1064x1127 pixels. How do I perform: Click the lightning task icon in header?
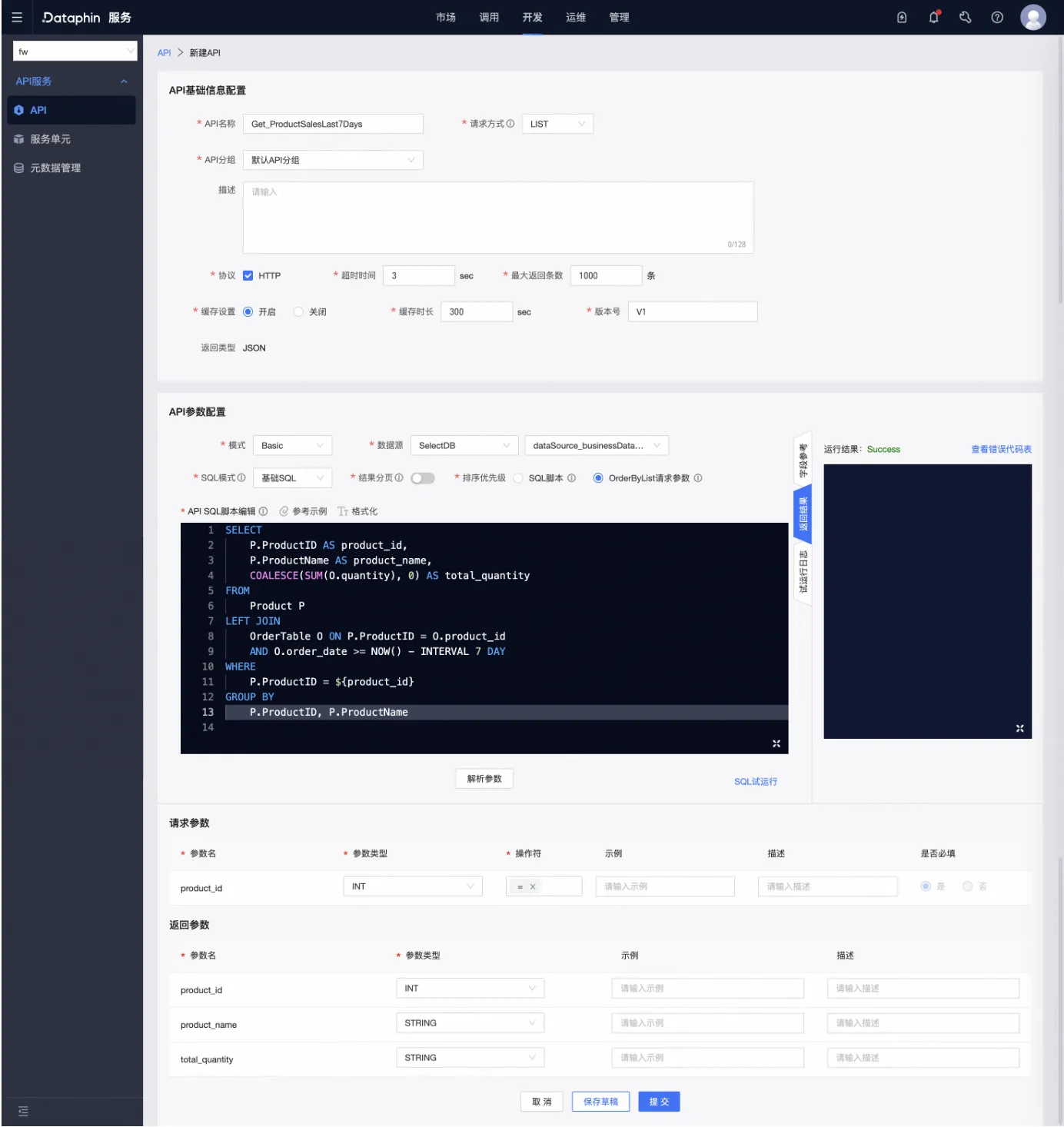(902, 17)
